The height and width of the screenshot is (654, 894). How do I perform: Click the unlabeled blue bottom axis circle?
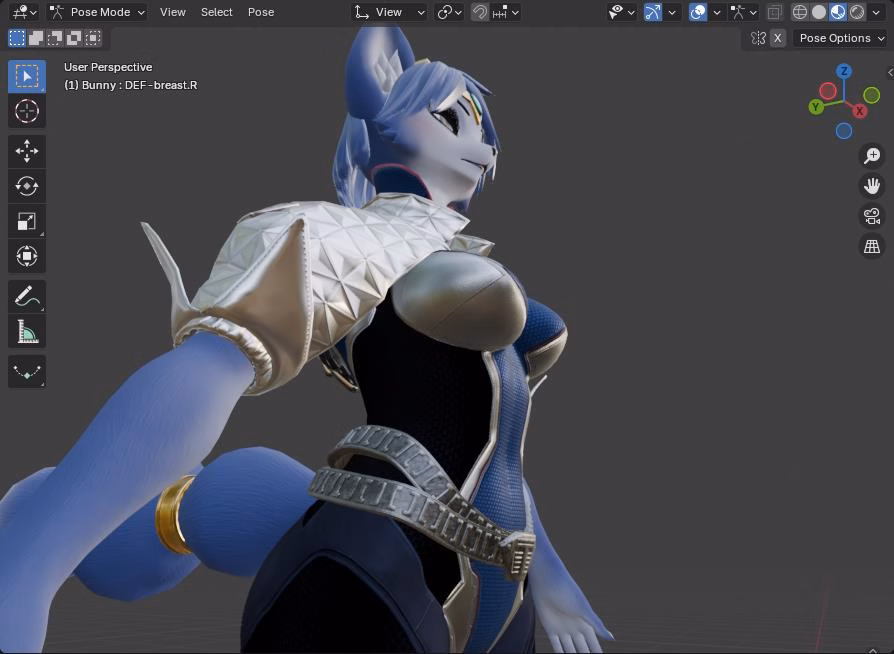844,131
